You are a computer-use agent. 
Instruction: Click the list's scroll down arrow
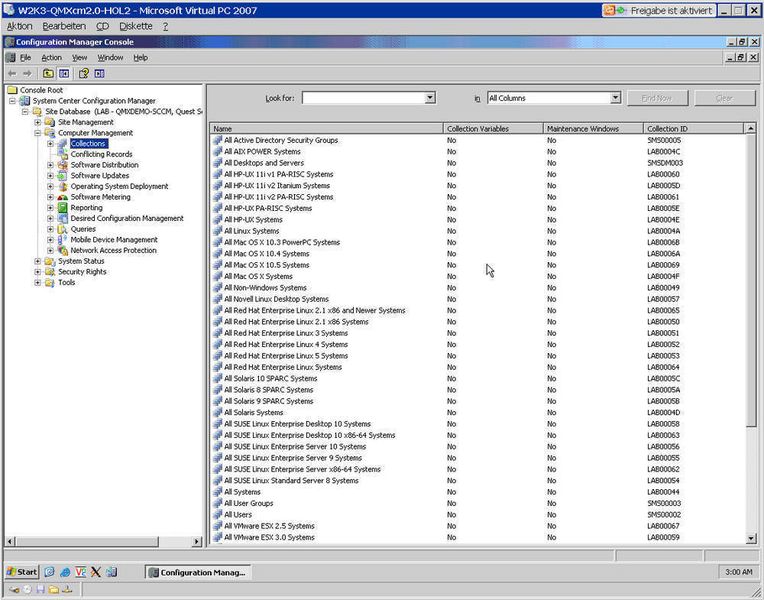coord(750,539)
